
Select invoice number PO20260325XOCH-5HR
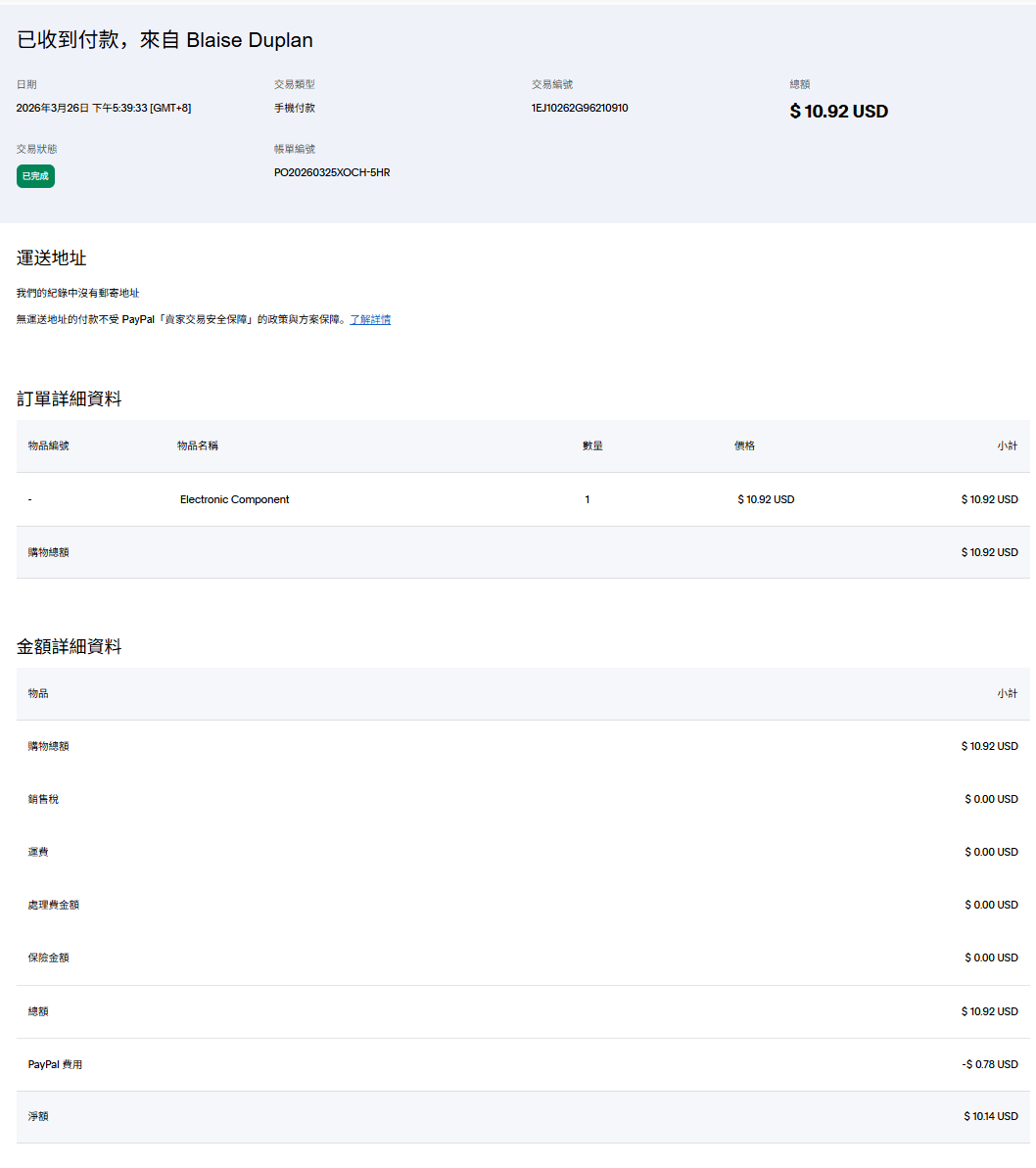pyautogui.click(x=332, y=173)
